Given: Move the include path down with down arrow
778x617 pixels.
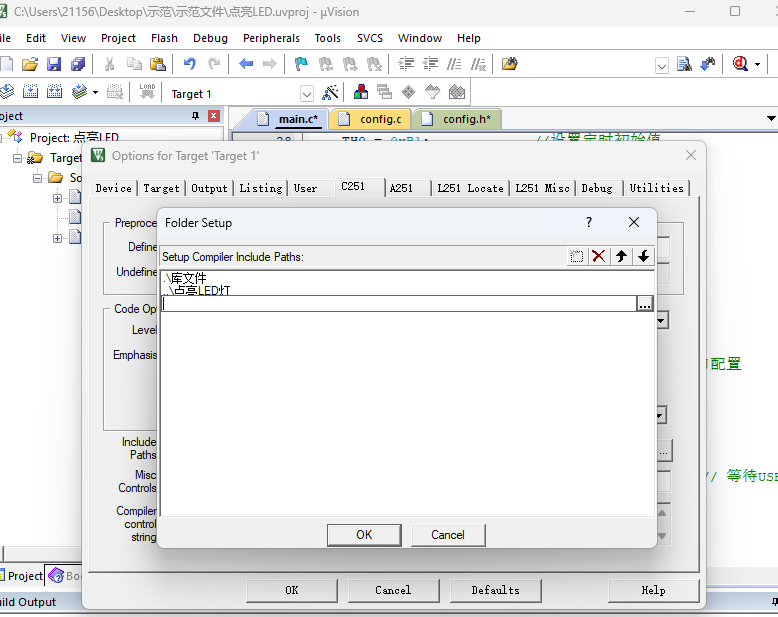Looking at the screenshot, I should [643, 257].
